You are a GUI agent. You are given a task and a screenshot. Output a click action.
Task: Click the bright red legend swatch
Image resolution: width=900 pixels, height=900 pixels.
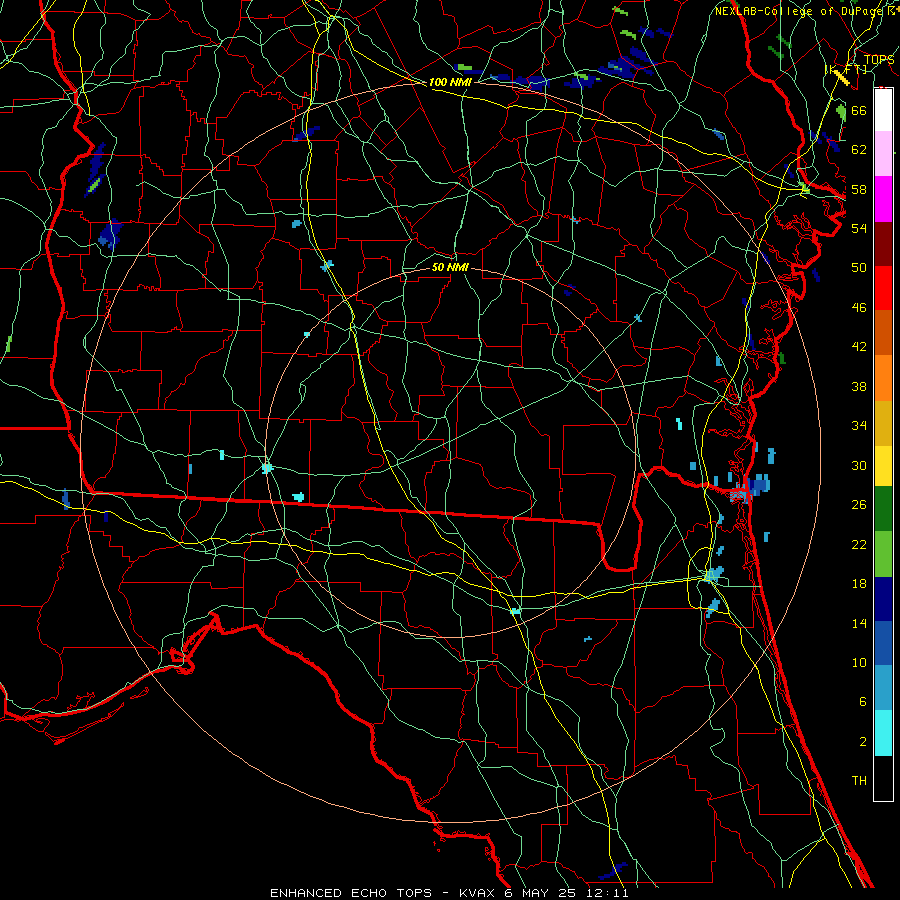(x=883, y=288)
